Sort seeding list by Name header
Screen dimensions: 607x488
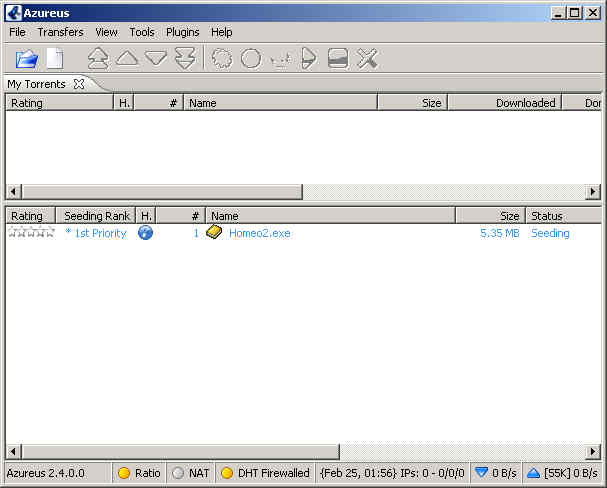[330, 216]
